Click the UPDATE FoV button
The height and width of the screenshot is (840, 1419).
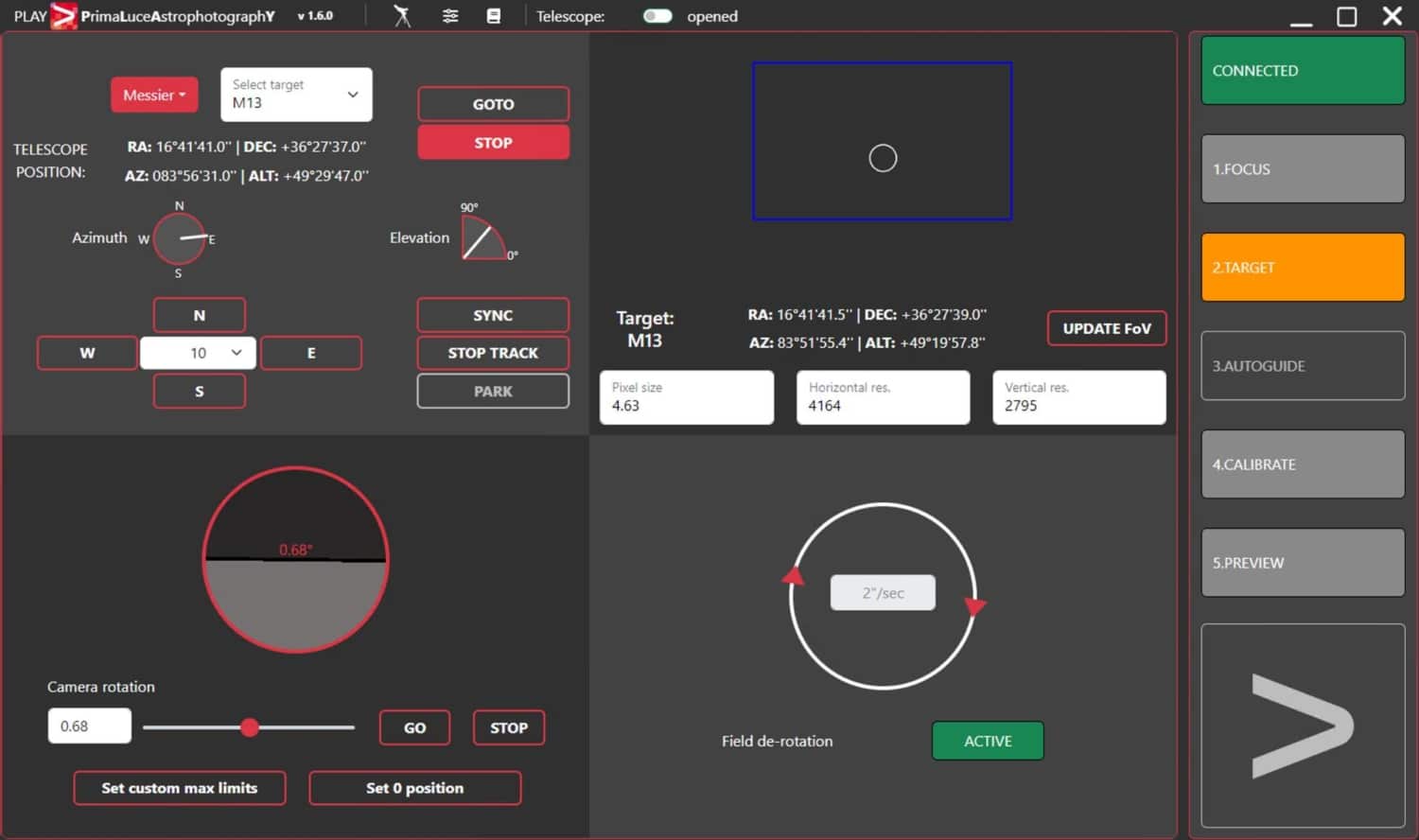click(x=1107, y=328)
